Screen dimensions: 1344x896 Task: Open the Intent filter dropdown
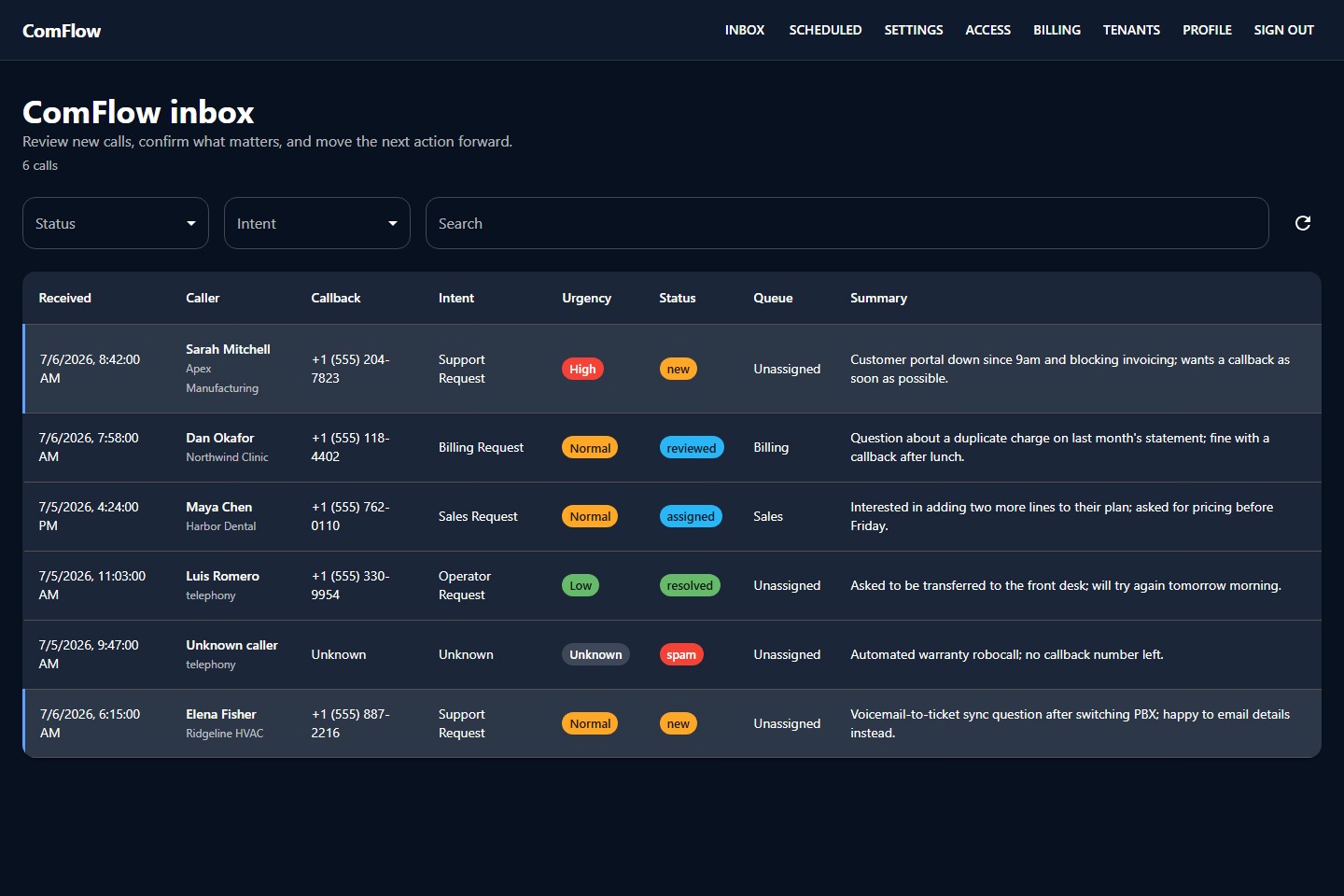317,223
